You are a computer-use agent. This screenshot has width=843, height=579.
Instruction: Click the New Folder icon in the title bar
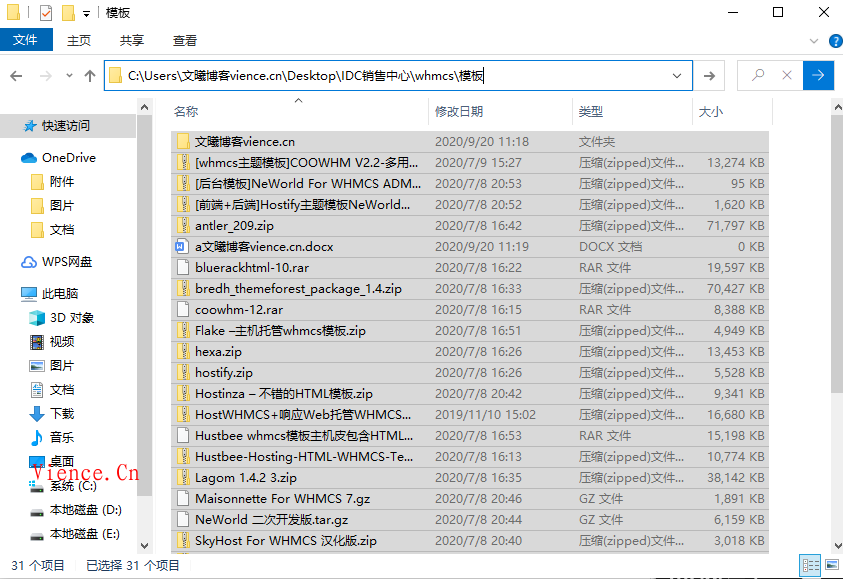(68, 13)
